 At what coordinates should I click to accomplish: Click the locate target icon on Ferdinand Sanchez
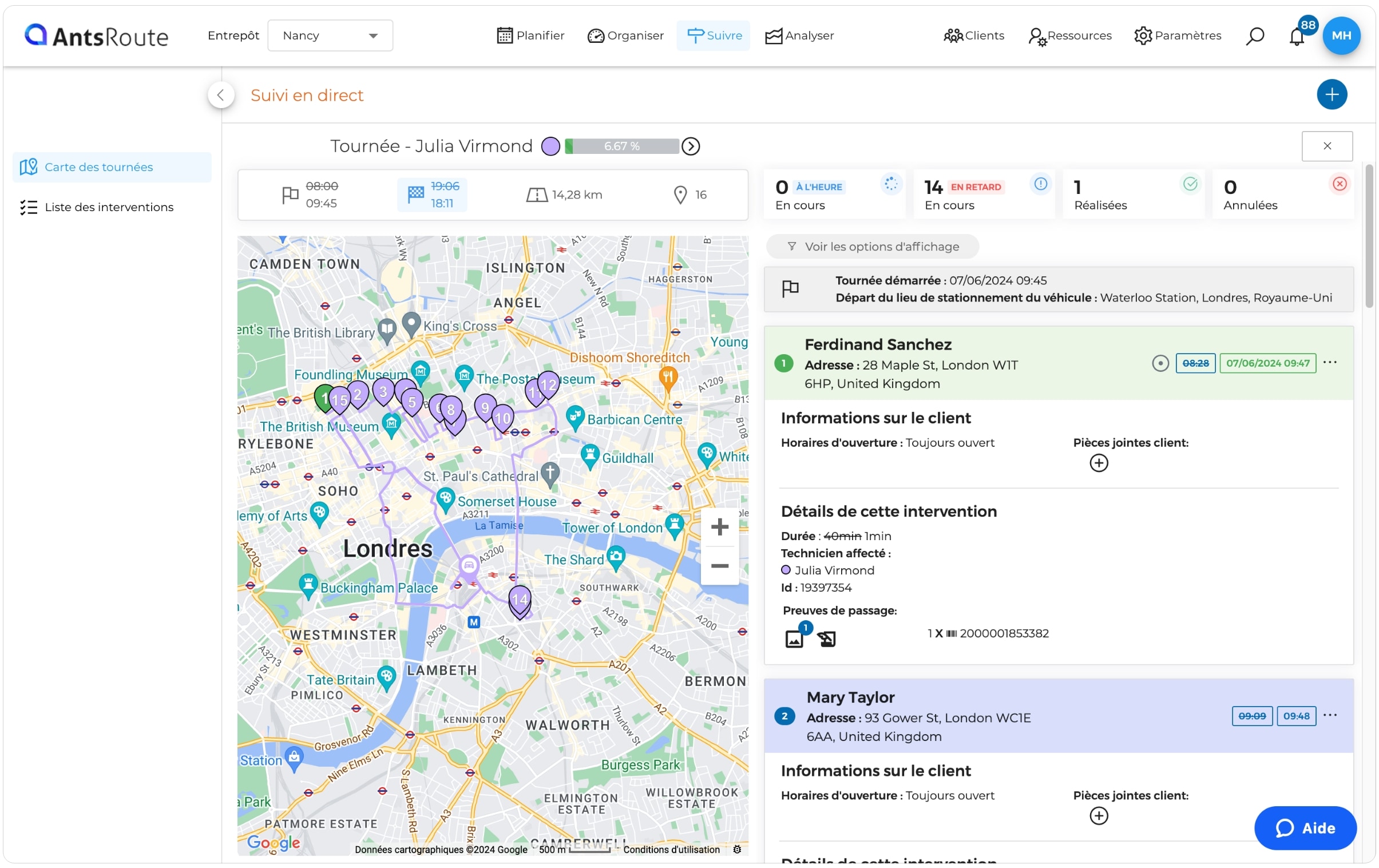pos(1160,363)
